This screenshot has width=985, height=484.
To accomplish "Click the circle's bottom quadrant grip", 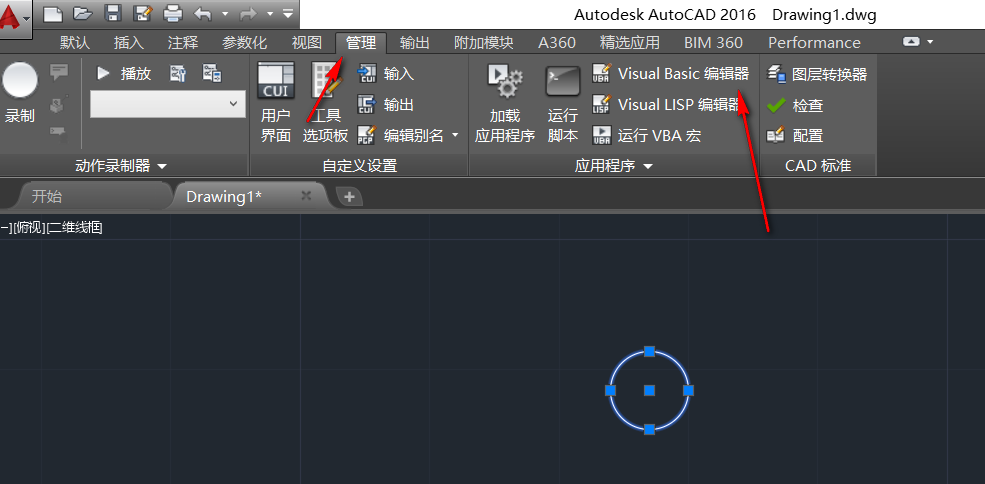I will [x=650, y=429].
